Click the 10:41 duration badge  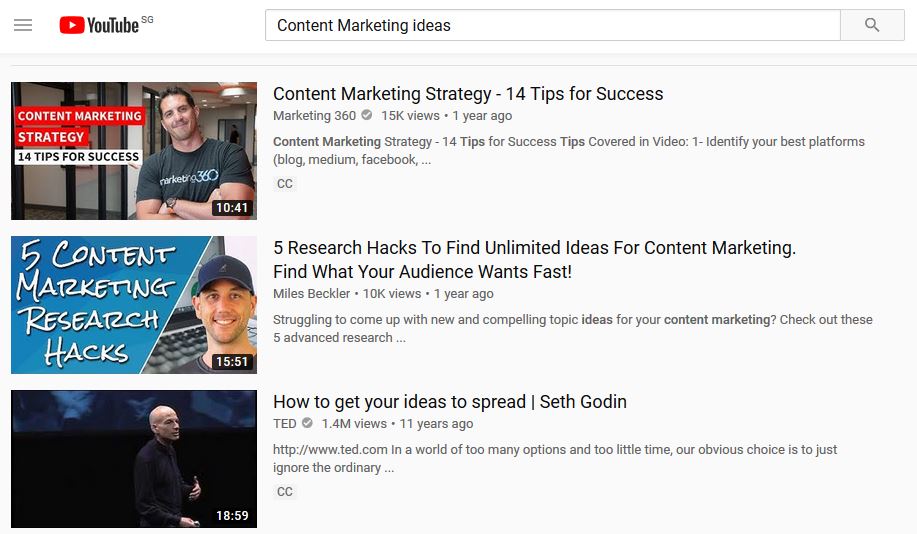point(232,208)
